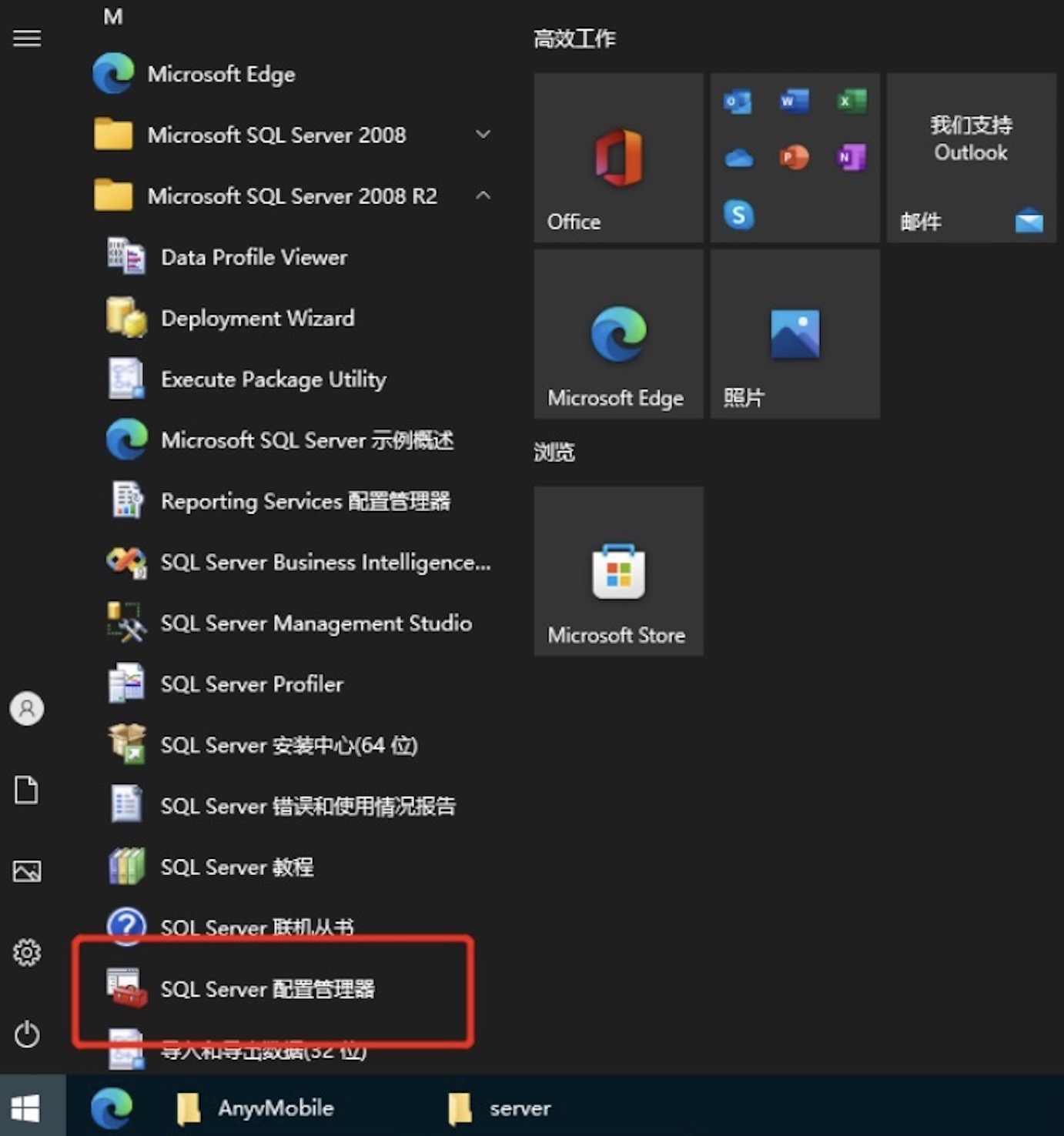Switch to AnyvMobile folder in taskbar
The height and width of the screenshot is (1136, 1064).
point(255,1108)
